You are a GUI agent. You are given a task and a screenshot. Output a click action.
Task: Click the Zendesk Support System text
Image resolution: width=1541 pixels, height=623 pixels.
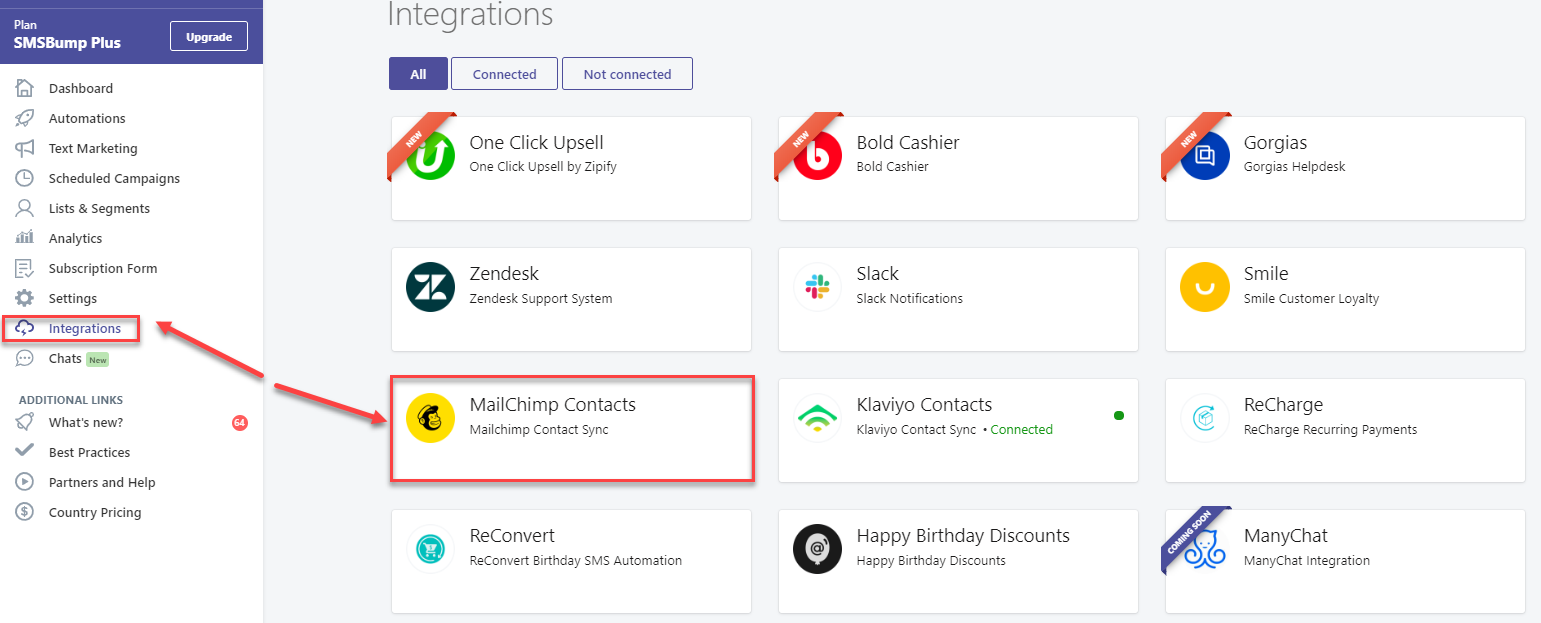point(540,298)
